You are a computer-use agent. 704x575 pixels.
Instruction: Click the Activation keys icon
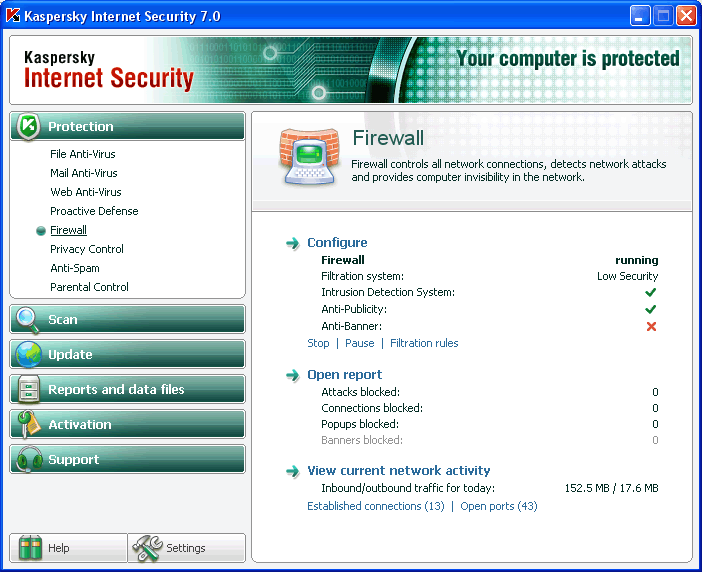pyautogui.click(x=28, y=424)
